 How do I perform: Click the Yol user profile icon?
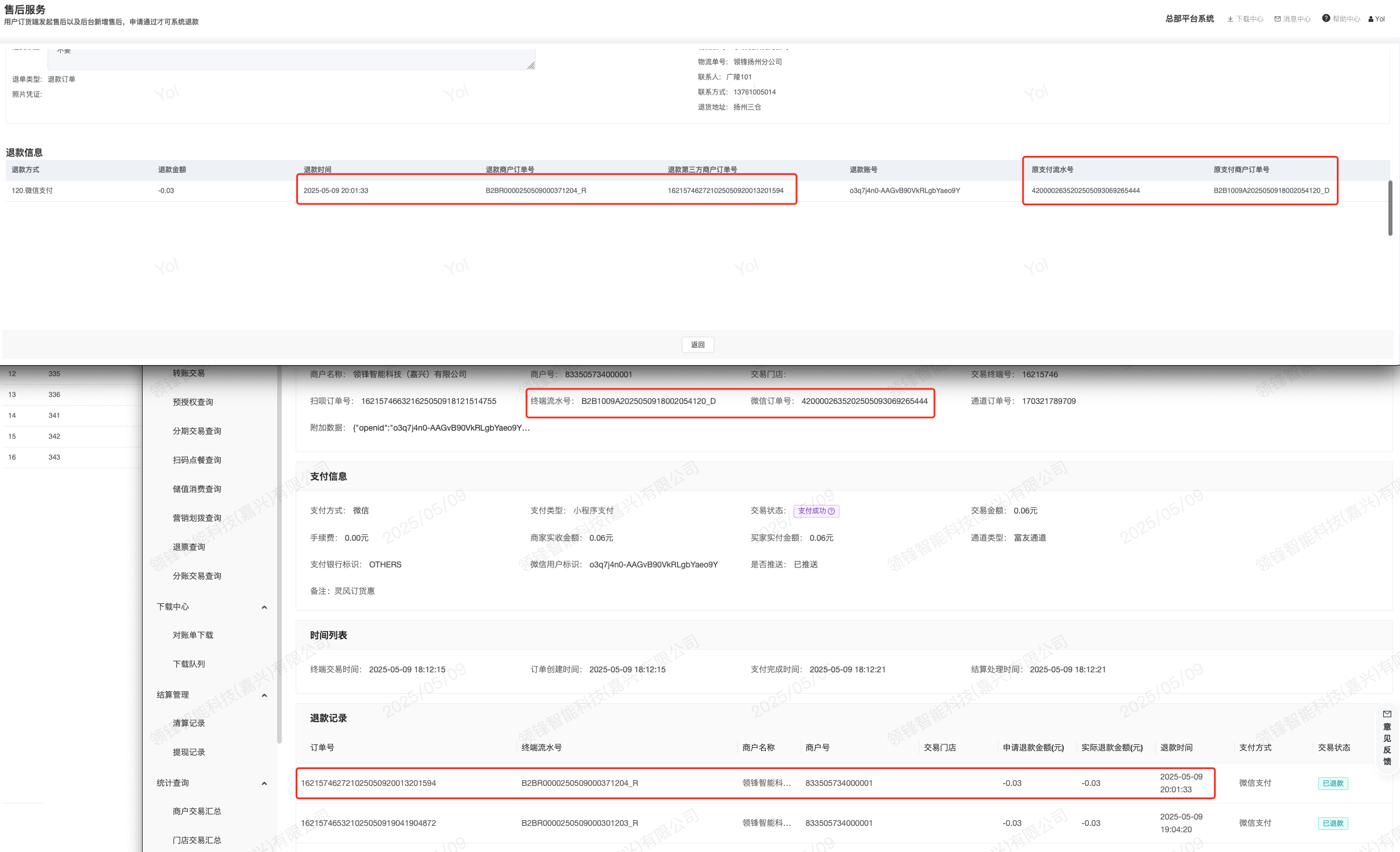click(1371, 19)
